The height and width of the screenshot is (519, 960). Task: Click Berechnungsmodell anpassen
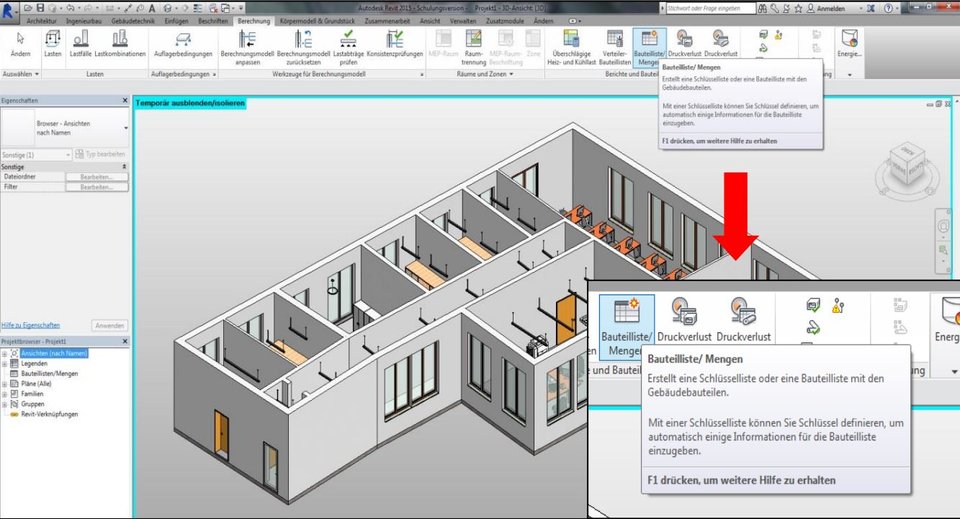[x=247, y=48]
